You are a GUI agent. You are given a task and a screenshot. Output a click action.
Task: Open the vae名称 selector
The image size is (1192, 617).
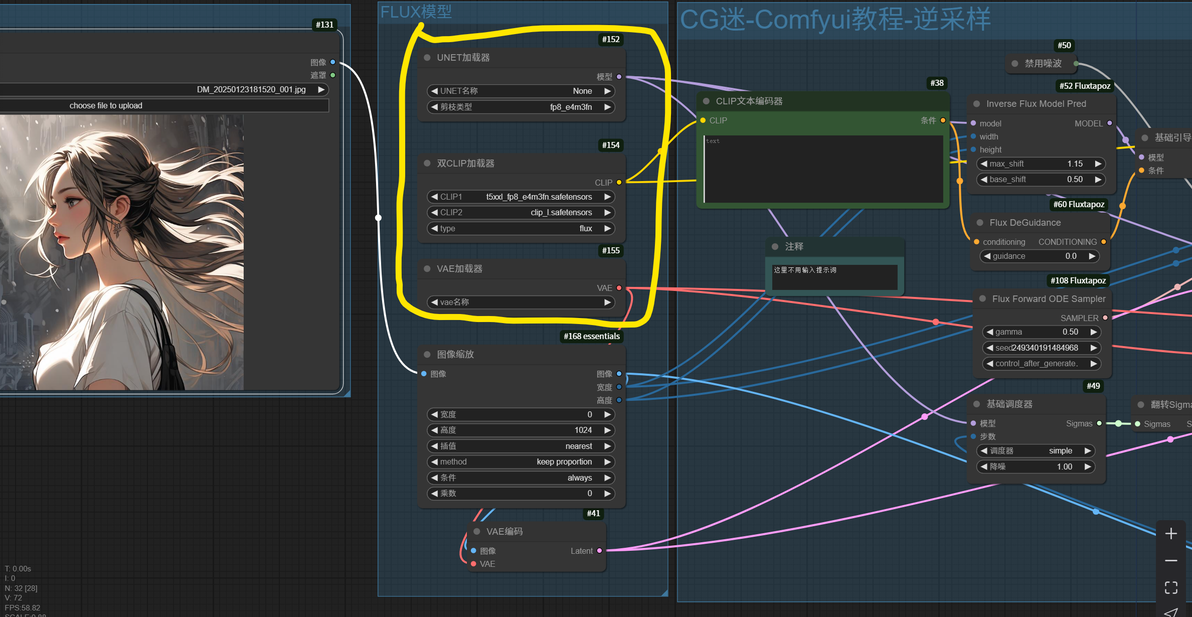point(522,302)
